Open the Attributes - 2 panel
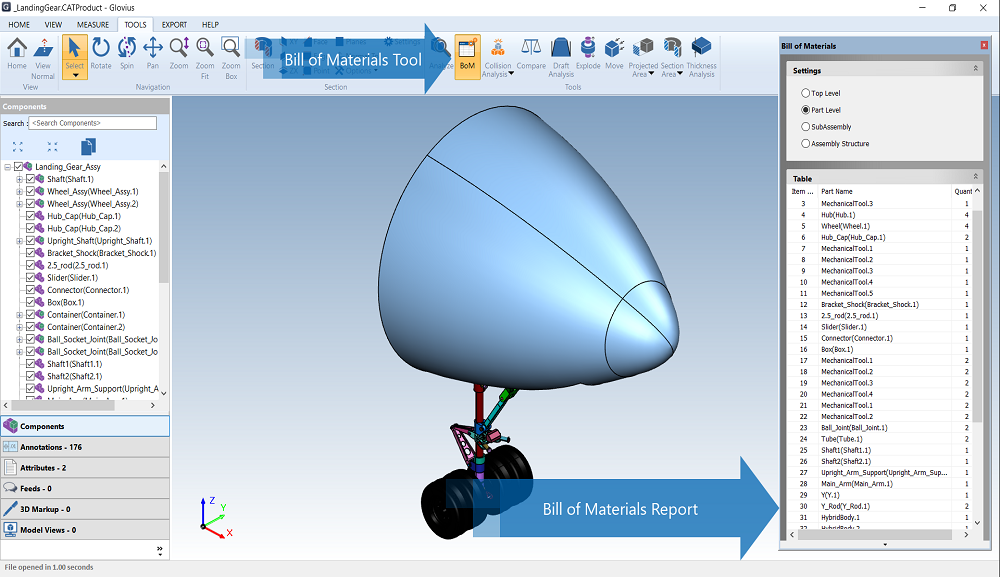The image size is (1000, 577). 85,467
